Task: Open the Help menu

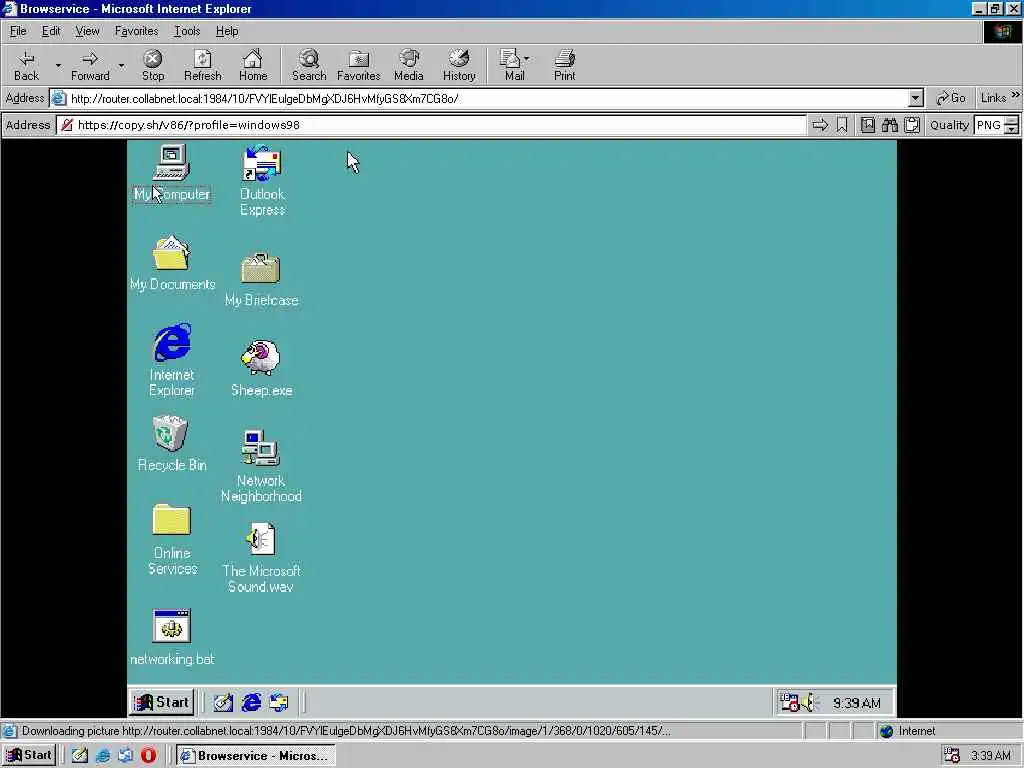Action: pyautogui.click(x=227, y=31)
